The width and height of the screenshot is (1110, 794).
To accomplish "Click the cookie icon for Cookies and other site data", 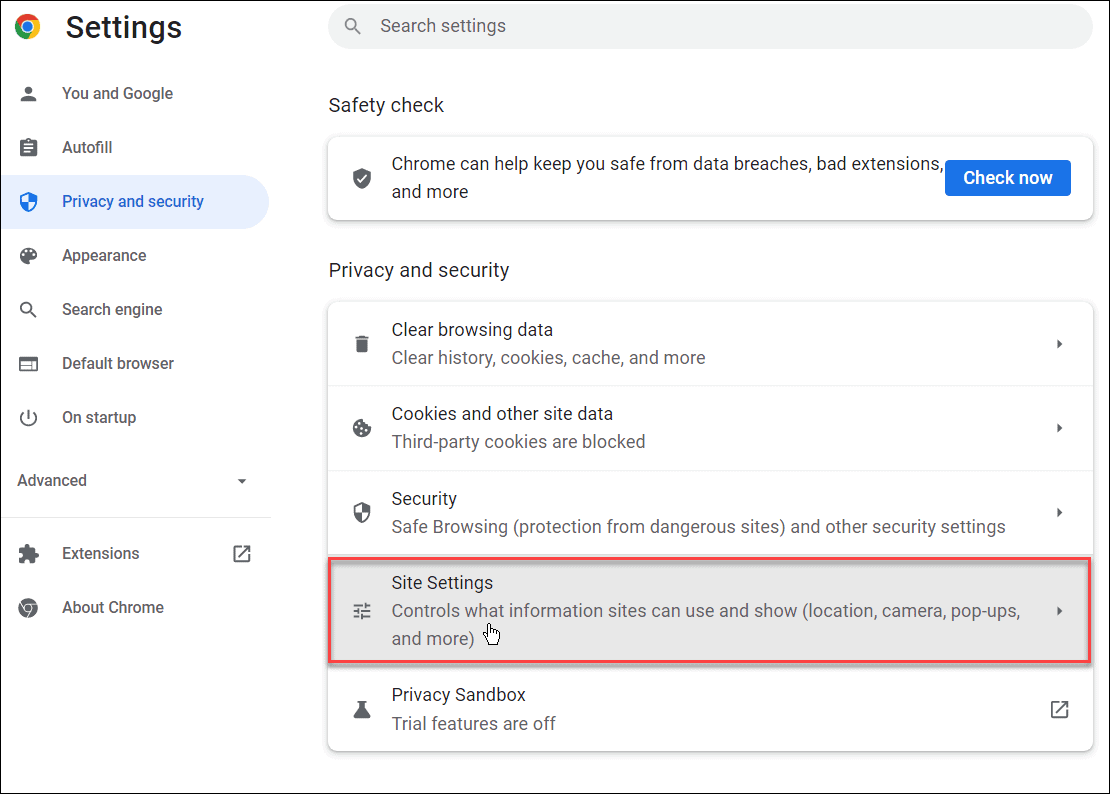I will (x=362, y=428).
